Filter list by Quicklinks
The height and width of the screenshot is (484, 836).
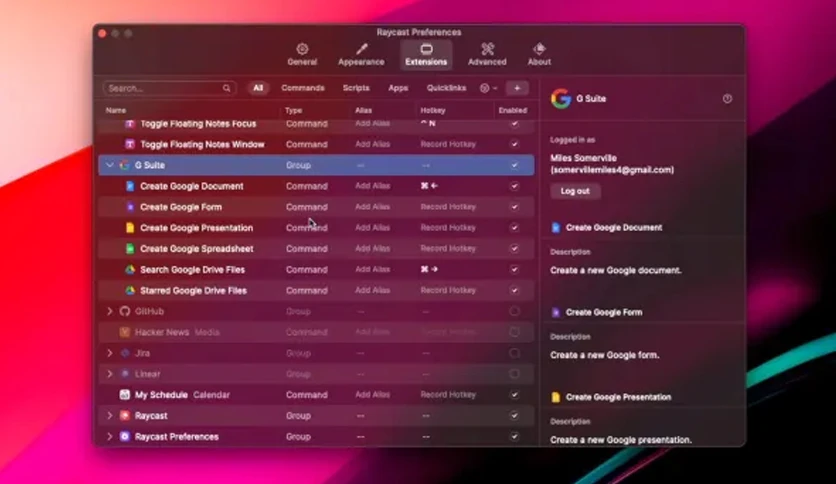click(446, 88)
